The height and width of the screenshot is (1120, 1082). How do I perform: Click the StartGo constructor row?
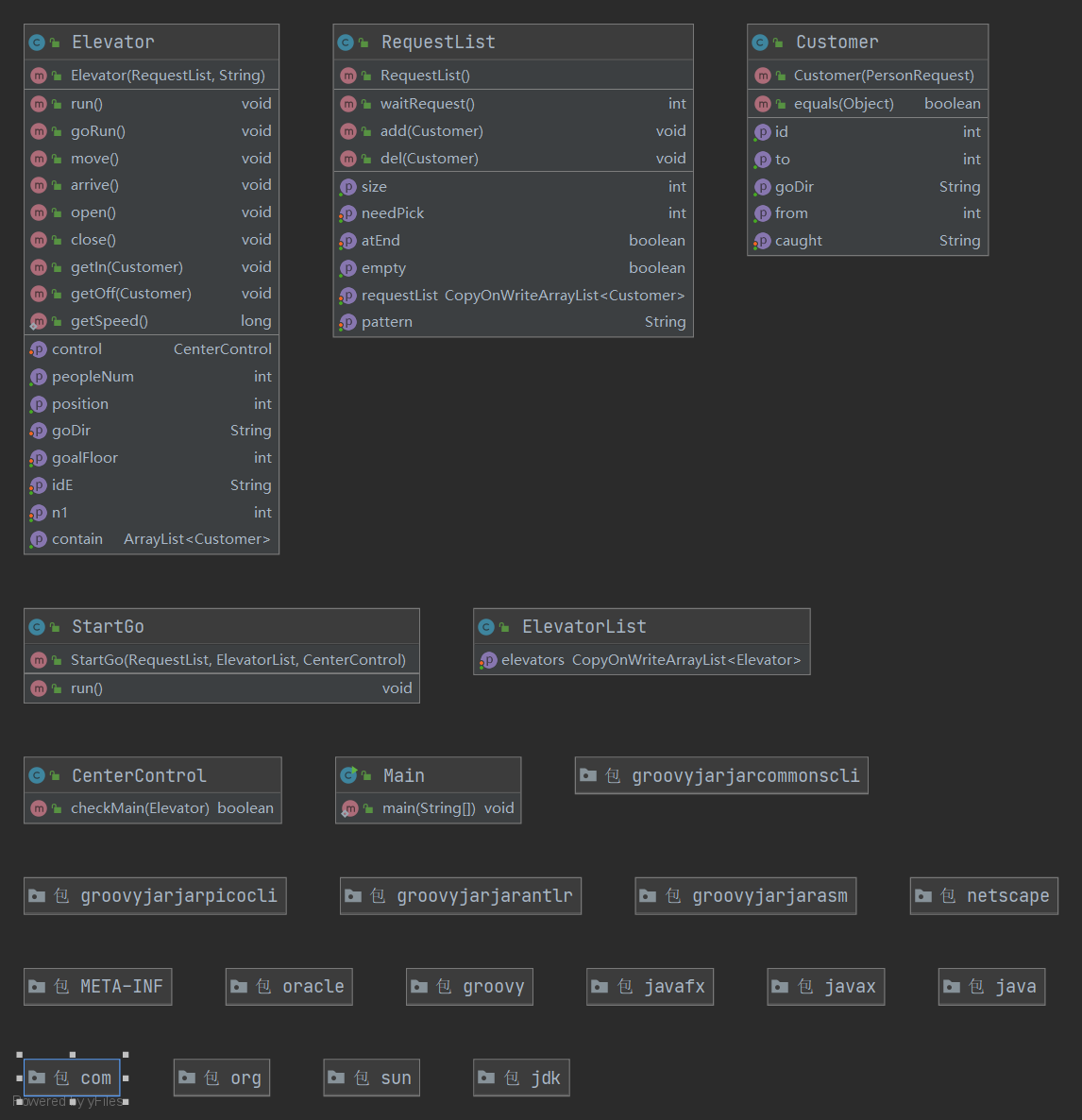[221, 660]
